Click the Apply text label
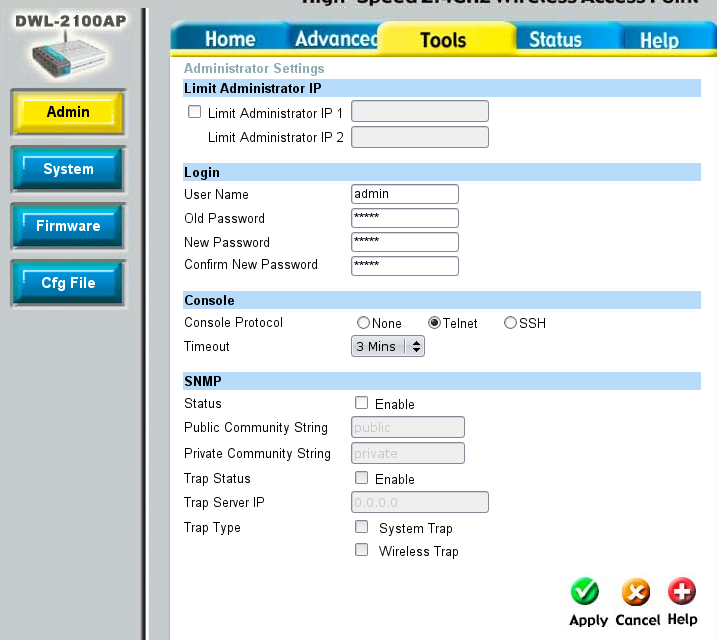717x640 pixels. click(589, 620)
